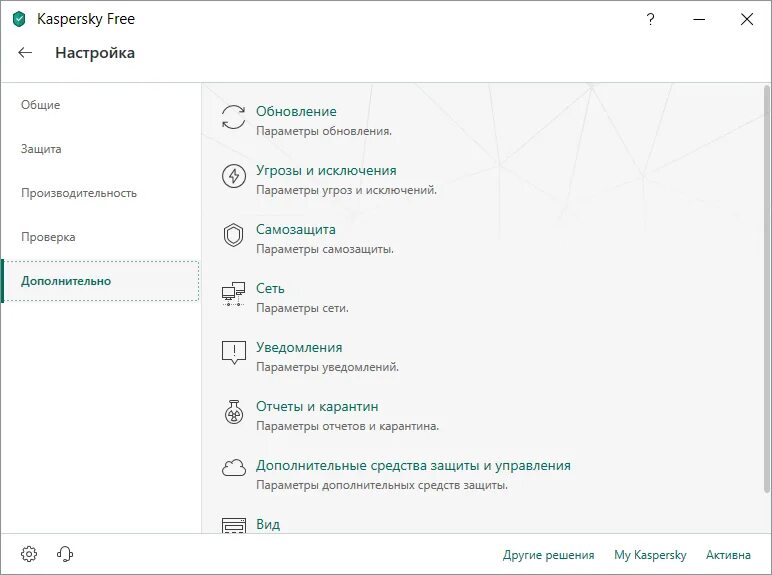This screenshot has height=575, width=772.
Task: Open the Обновление settings link
Action: tap(296, 112)
